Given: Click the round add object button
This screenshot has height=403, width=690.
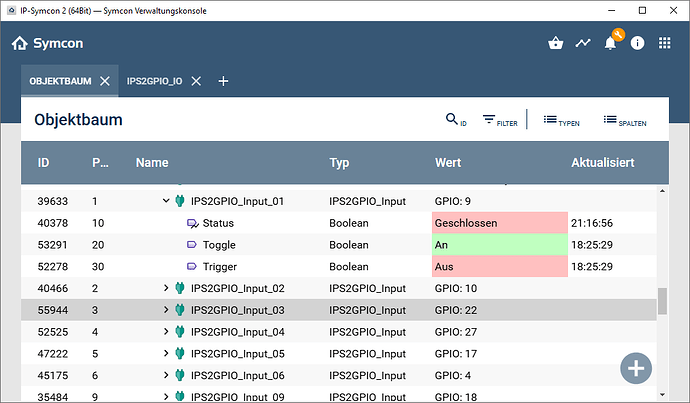Looking at the screenshot, I should [x=636, y=368].
